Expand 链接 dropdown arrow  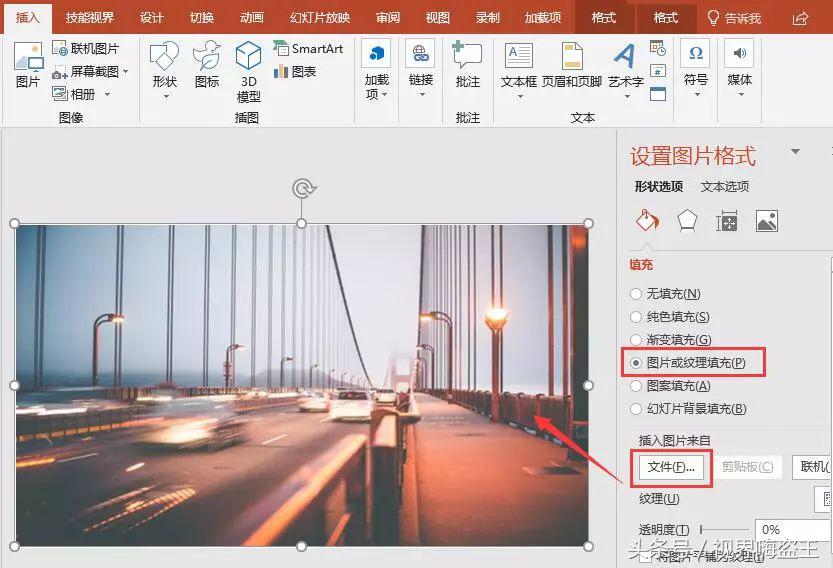[x=422, y=95]
